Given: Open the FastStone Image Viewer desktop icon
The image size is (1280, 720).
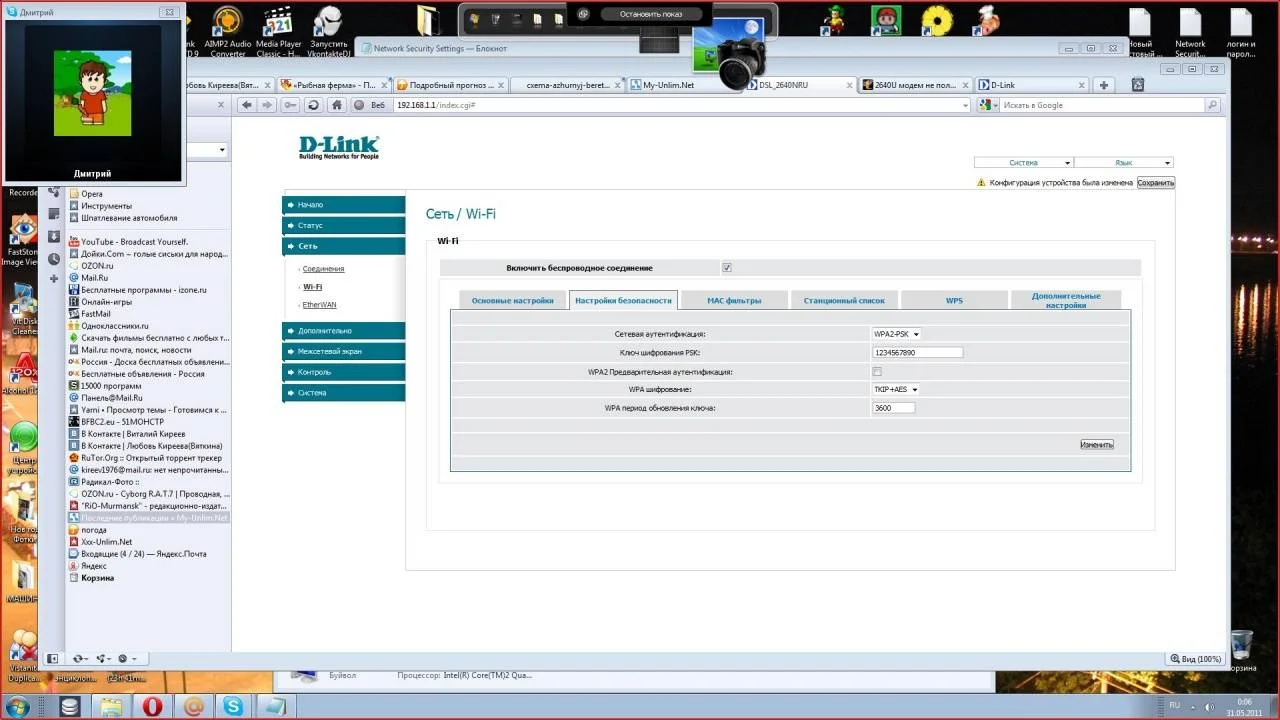Looking at the screenshot, I should pyautogui.click(x=21, y=240).
